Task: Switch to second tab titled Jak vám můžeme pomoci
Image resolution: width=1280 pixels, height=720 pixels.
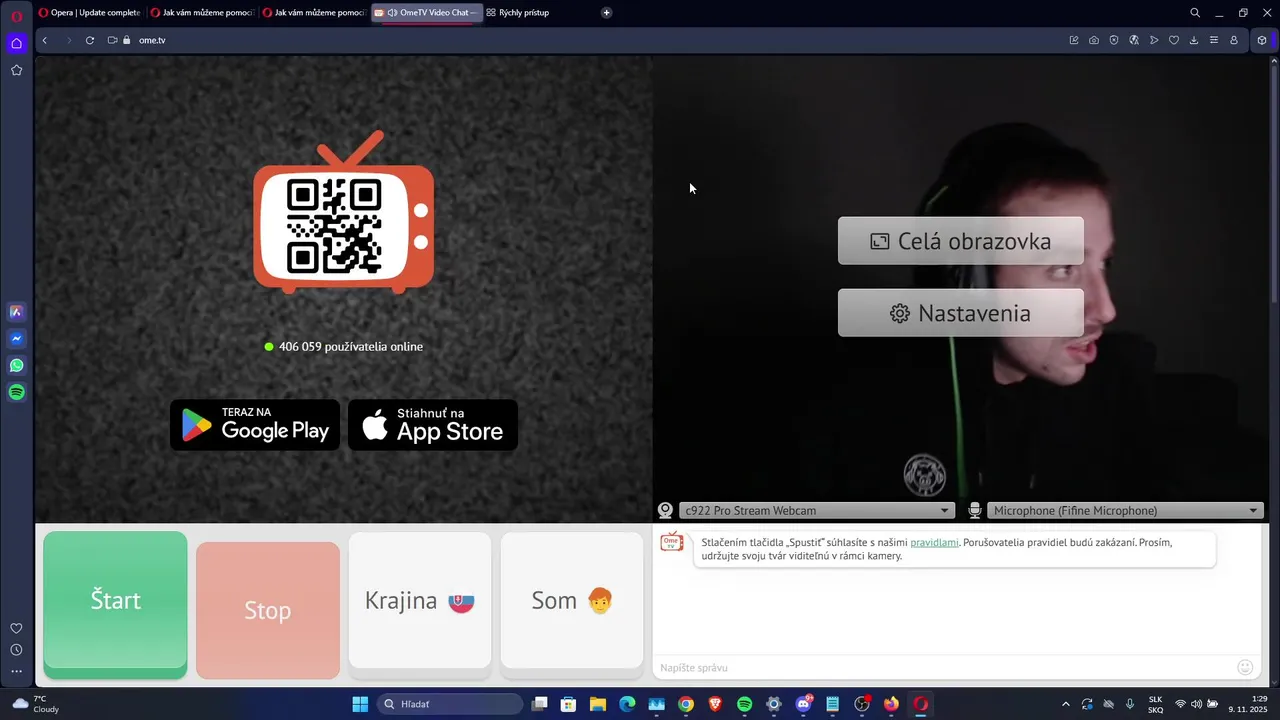Action: tap(202, 13)
